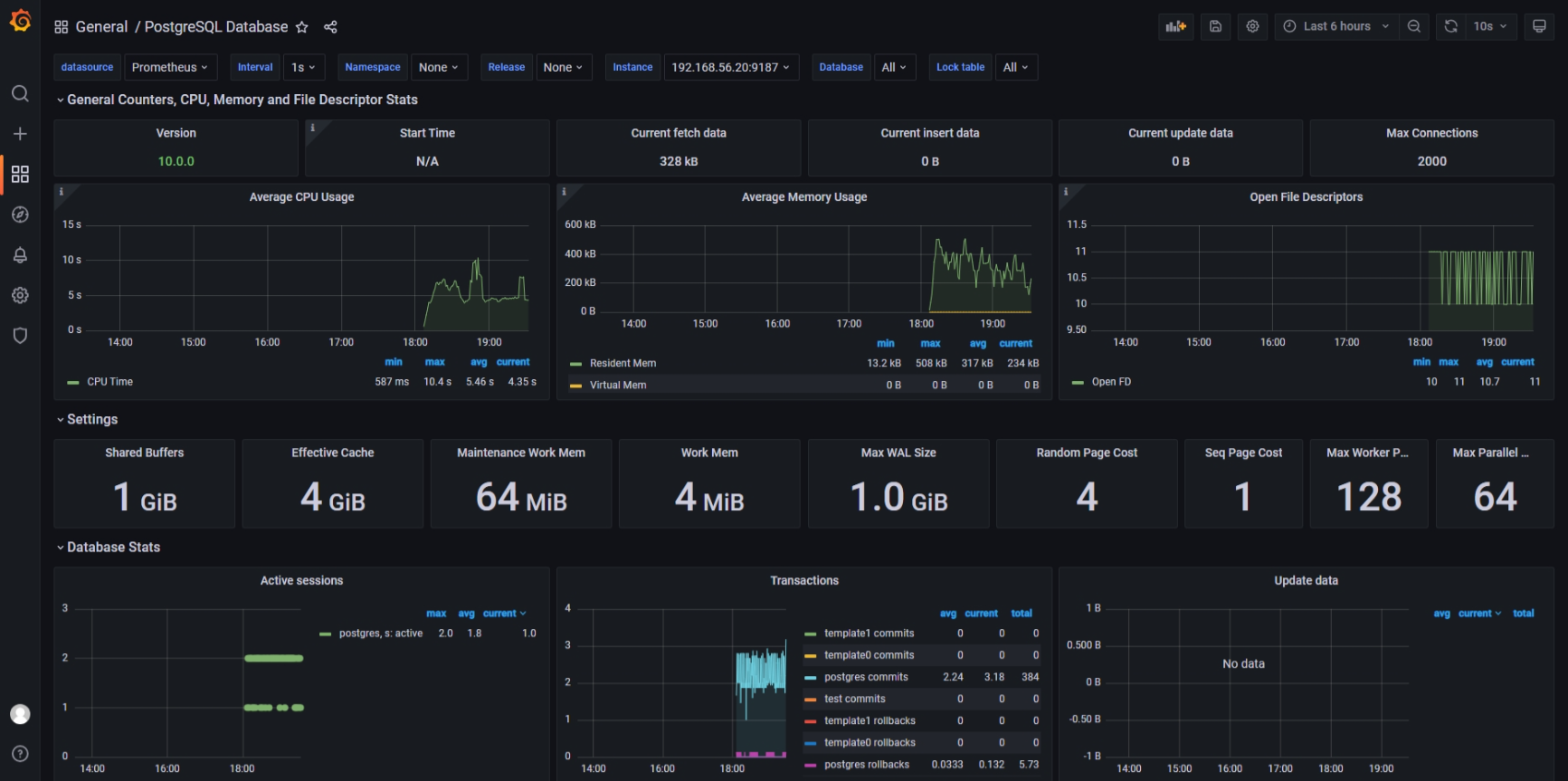Screen dimensions: 1568x781
Task: Open the user profile avatar
Action: click(x=20, y=714)
